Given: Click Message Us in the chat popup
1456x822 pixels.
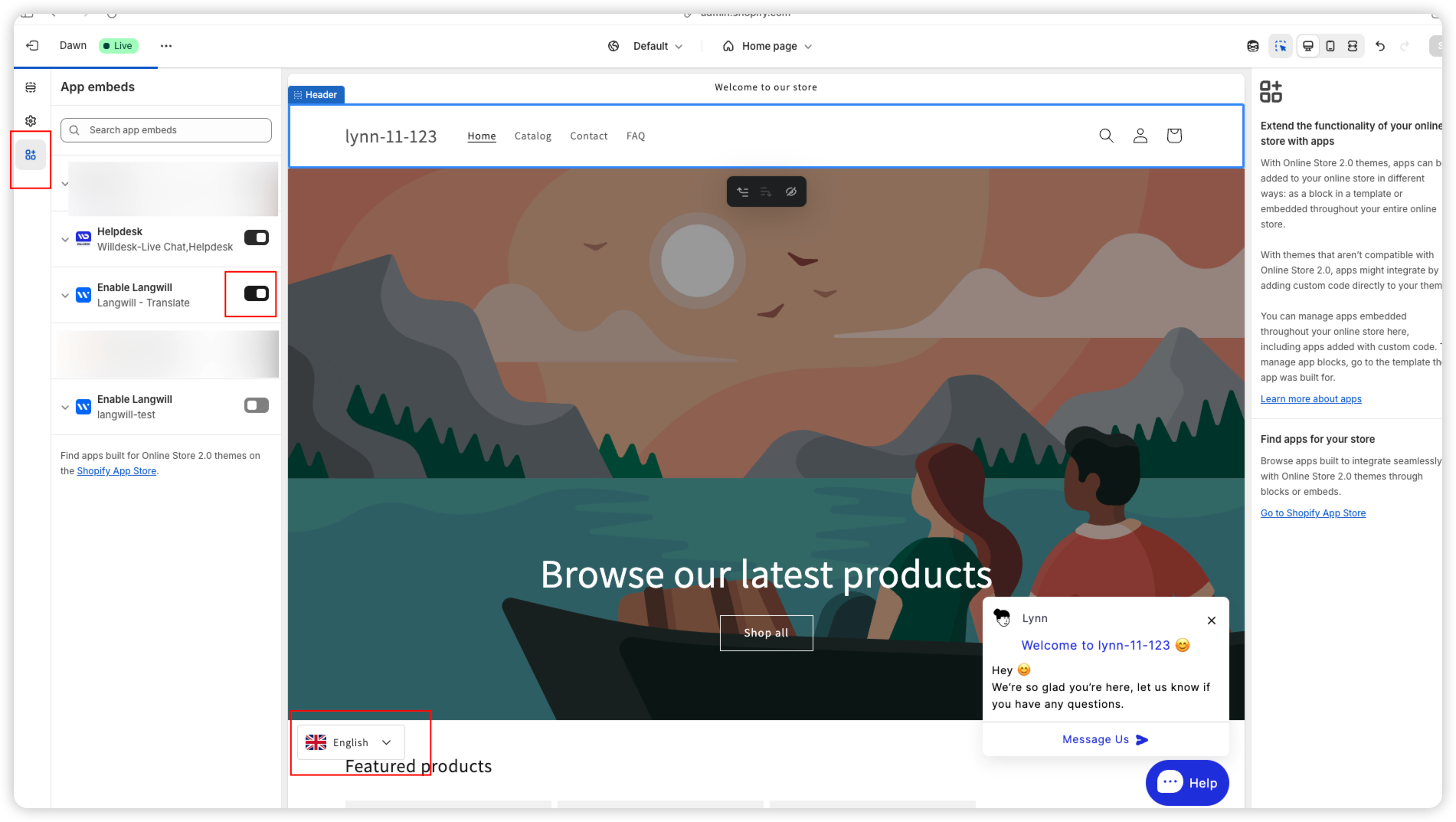Looking at the screenshot, I should click(x=1105, y=739).
